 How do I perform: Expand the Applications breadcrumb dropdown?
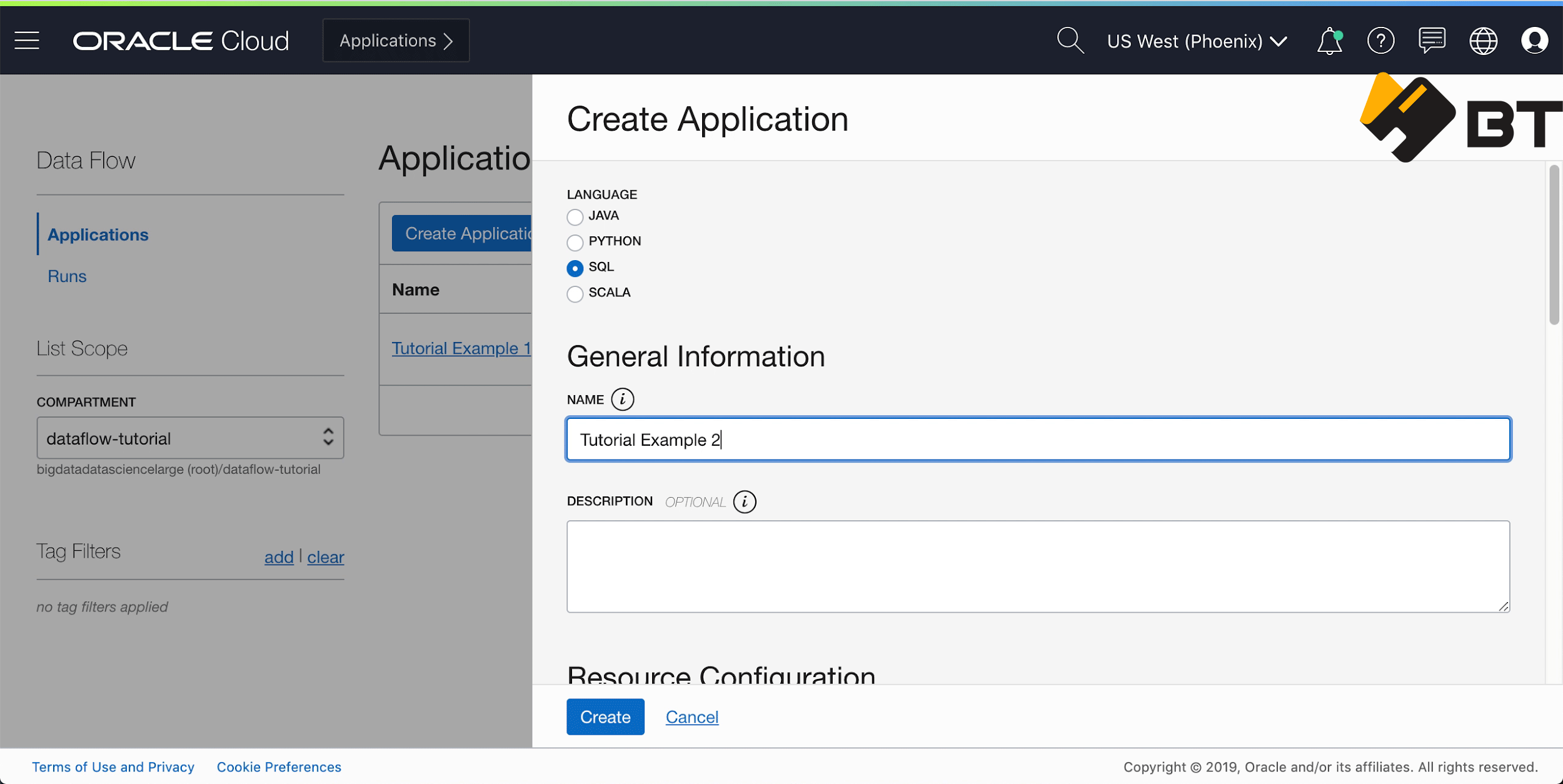click(396, 40)
